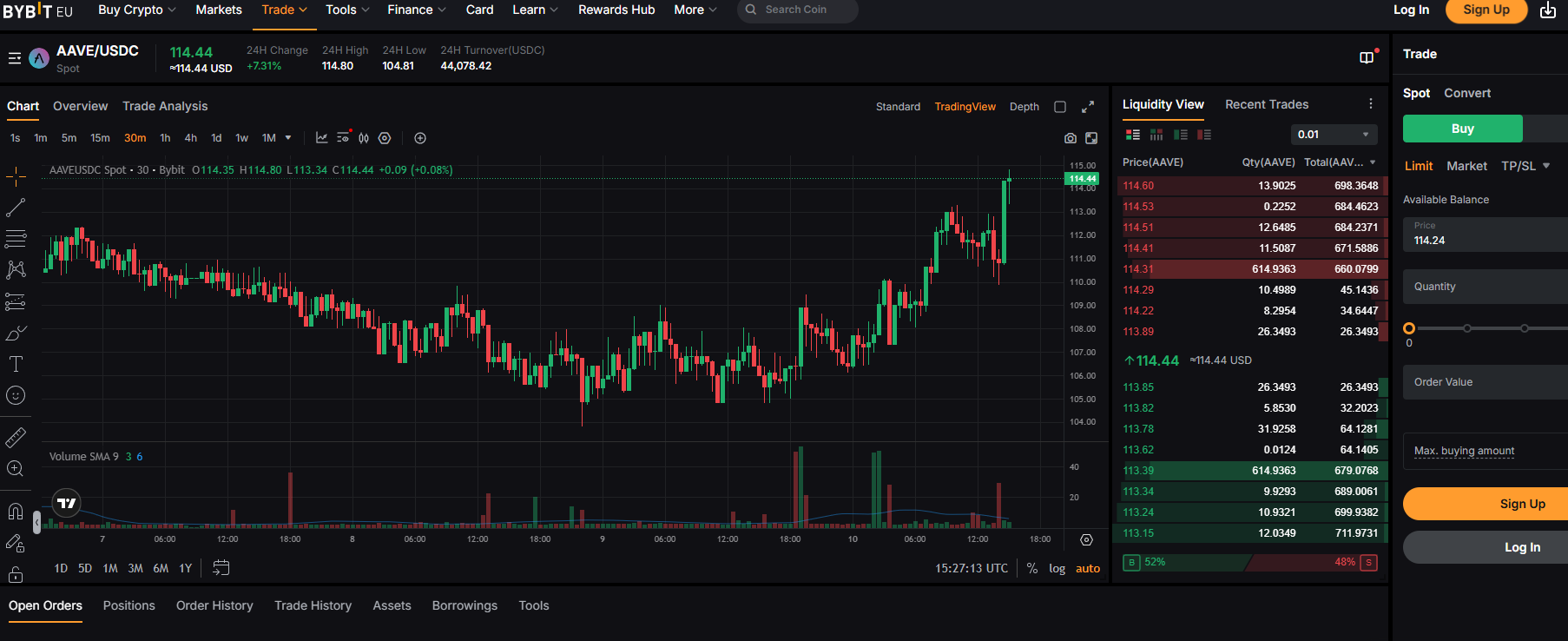Switch to the Recent Trades tab
Screen dimensions: 1568x641
point(1266,104)
